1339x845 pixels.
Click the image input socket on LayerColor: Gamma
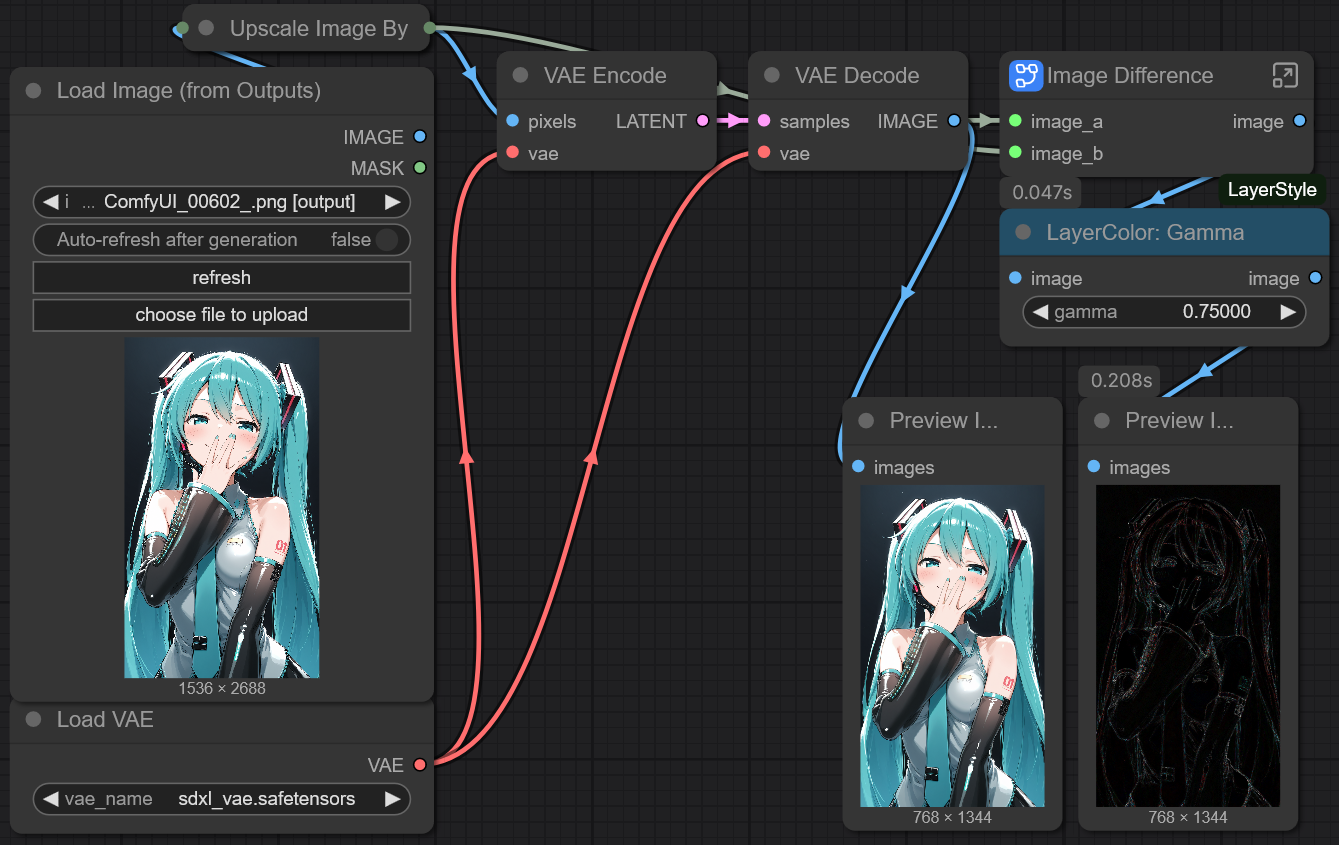pyautogui.click(x=1016, y=278)
